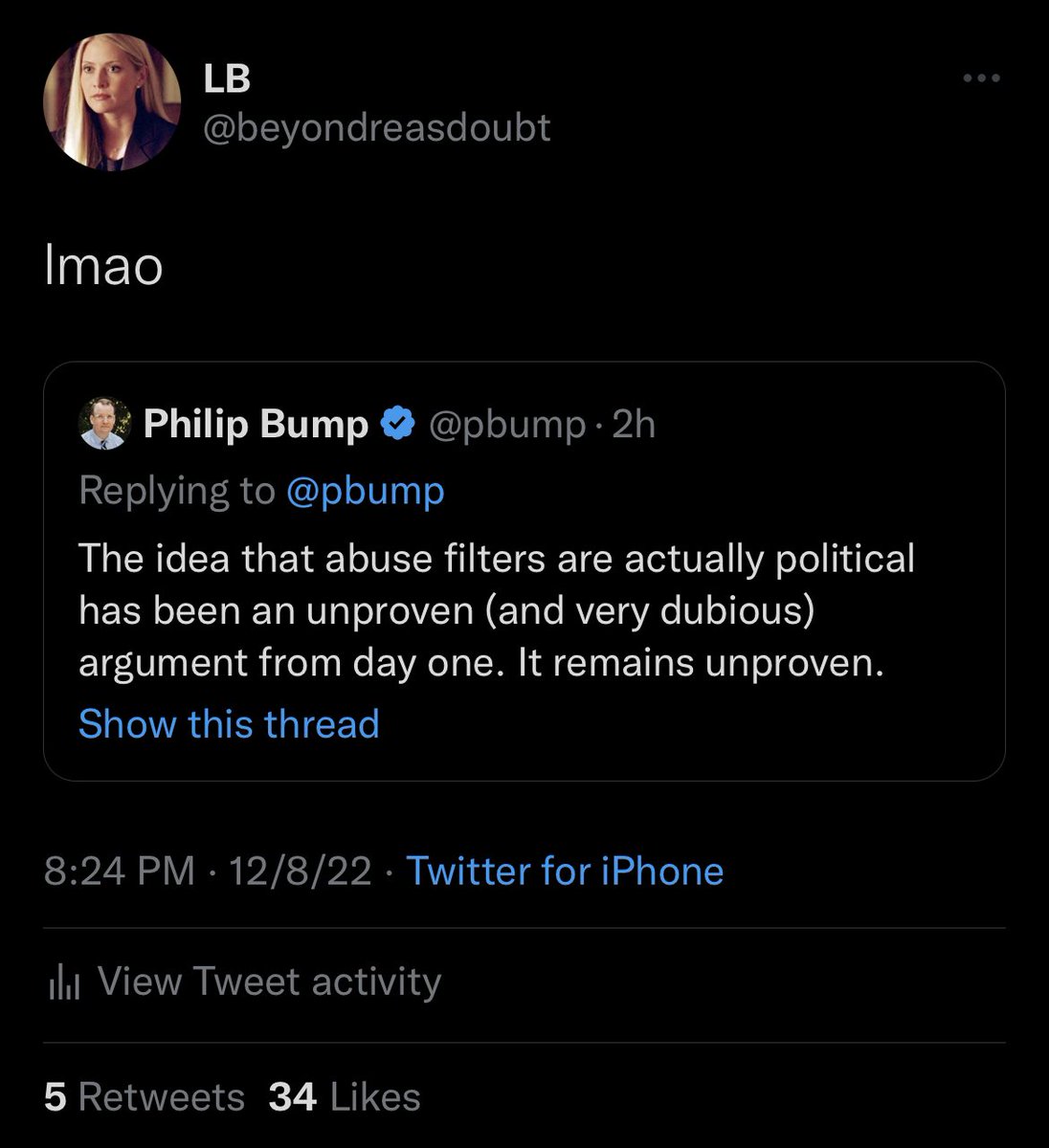Open the @beyondreasdoubt handle
Screen dimensions: 1049x1148
(x=377, y=127)
